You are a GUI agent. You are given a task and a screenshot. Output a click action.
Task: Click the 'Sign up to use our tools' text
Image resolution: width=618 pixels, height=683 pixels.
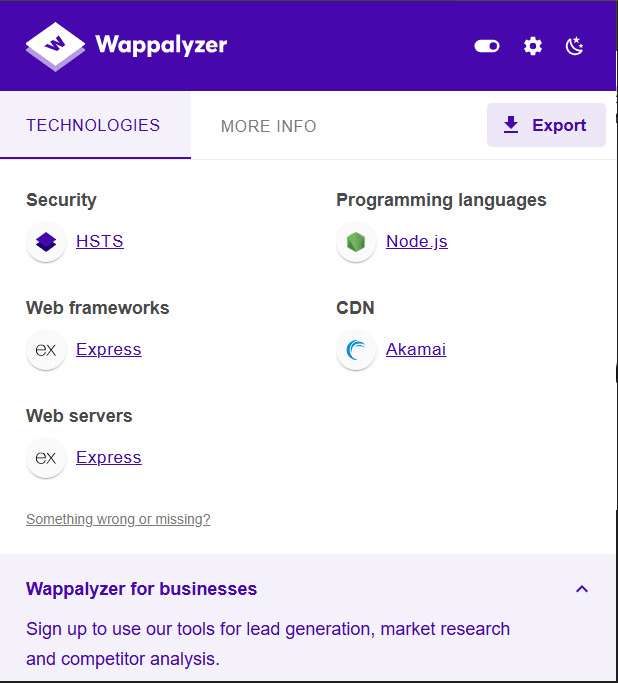pos(268,644)
